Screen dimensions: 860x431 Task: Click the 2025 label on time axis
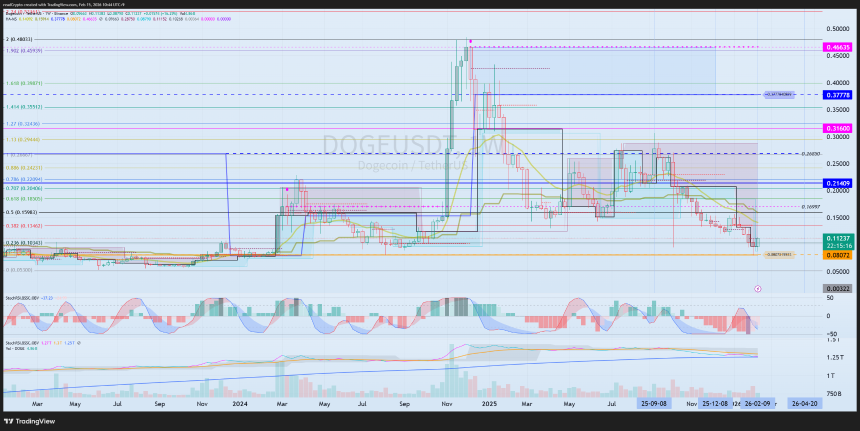coord(489,404)
